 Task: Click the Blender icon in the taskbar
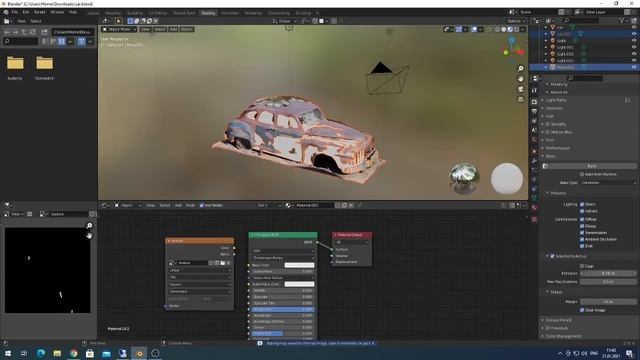click(139, 353)
